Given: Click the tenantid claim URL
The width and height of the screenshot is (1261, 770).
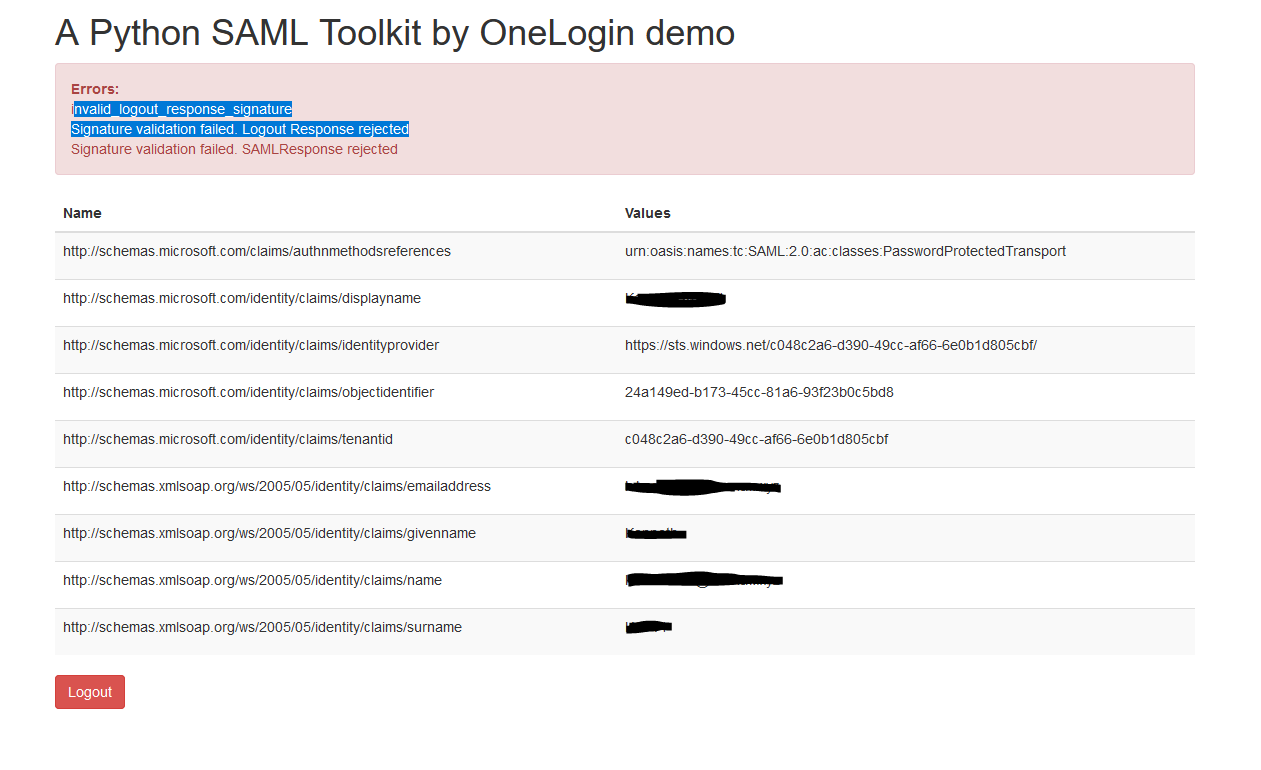Looking at the screenshot, I should pyautogui.click(x=228, y=439).
